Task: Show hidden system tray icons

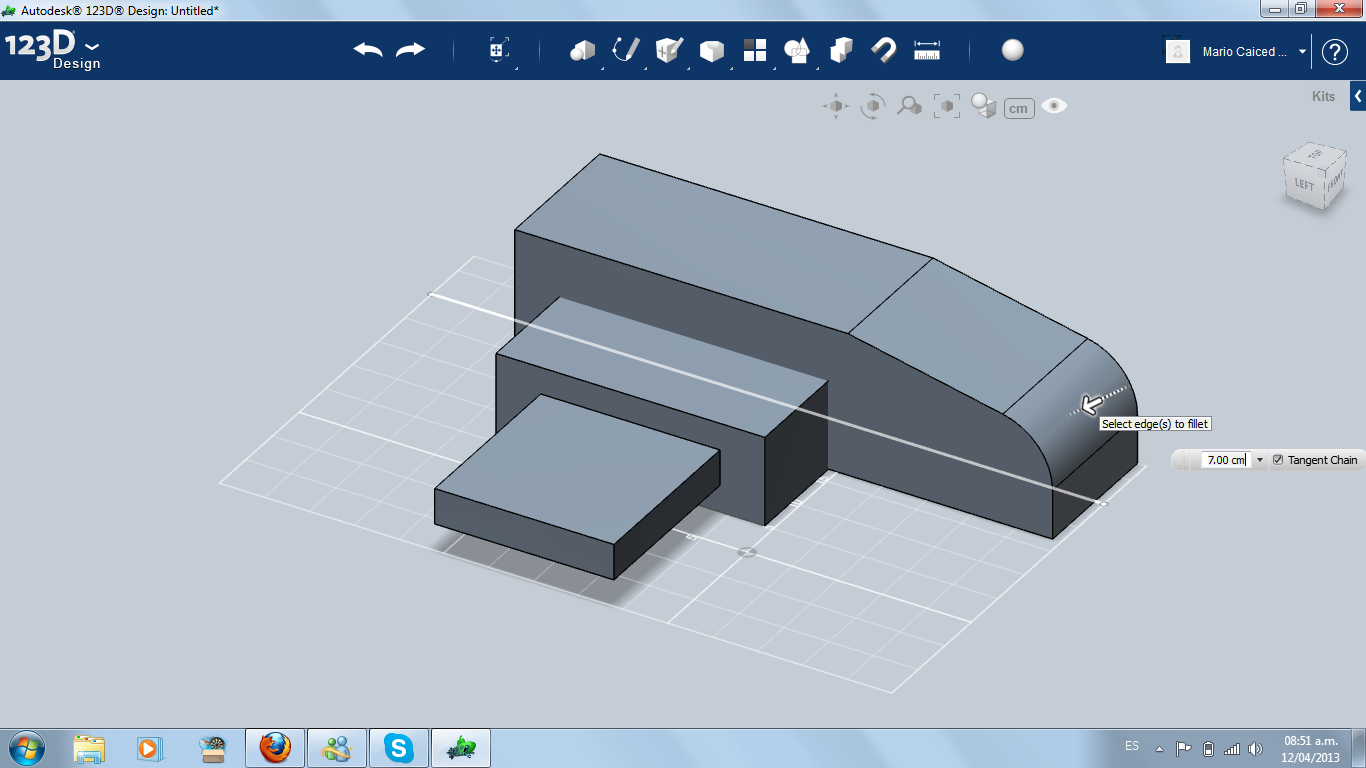Action: 1160,748
